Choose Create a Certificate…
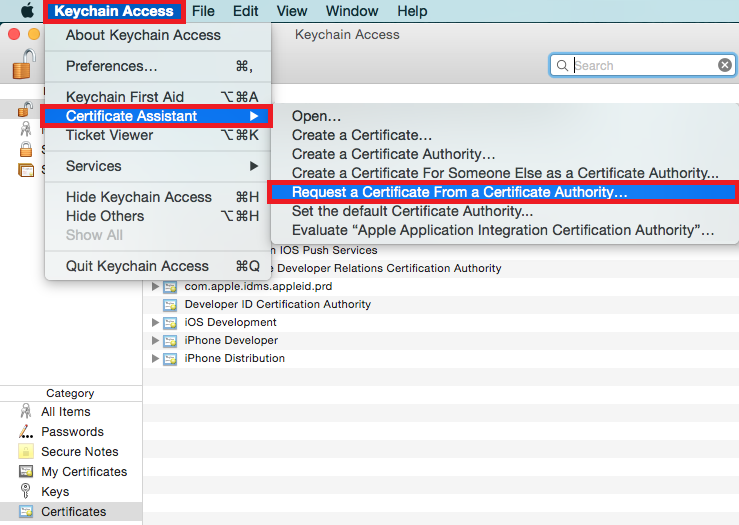Image resolution: width=739 pixels, height=525 pixels. click(x=504, y=135)
